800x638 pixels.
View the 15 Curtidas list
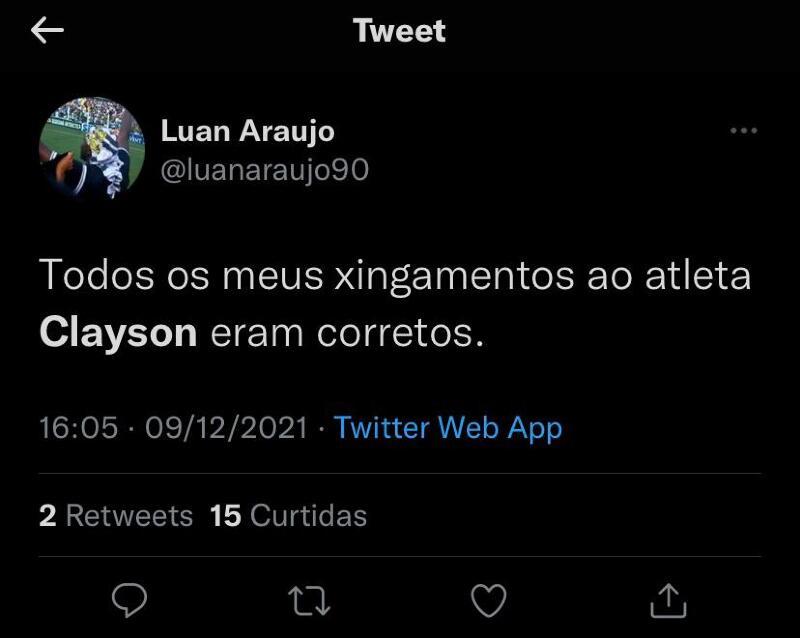pos(288,516)
